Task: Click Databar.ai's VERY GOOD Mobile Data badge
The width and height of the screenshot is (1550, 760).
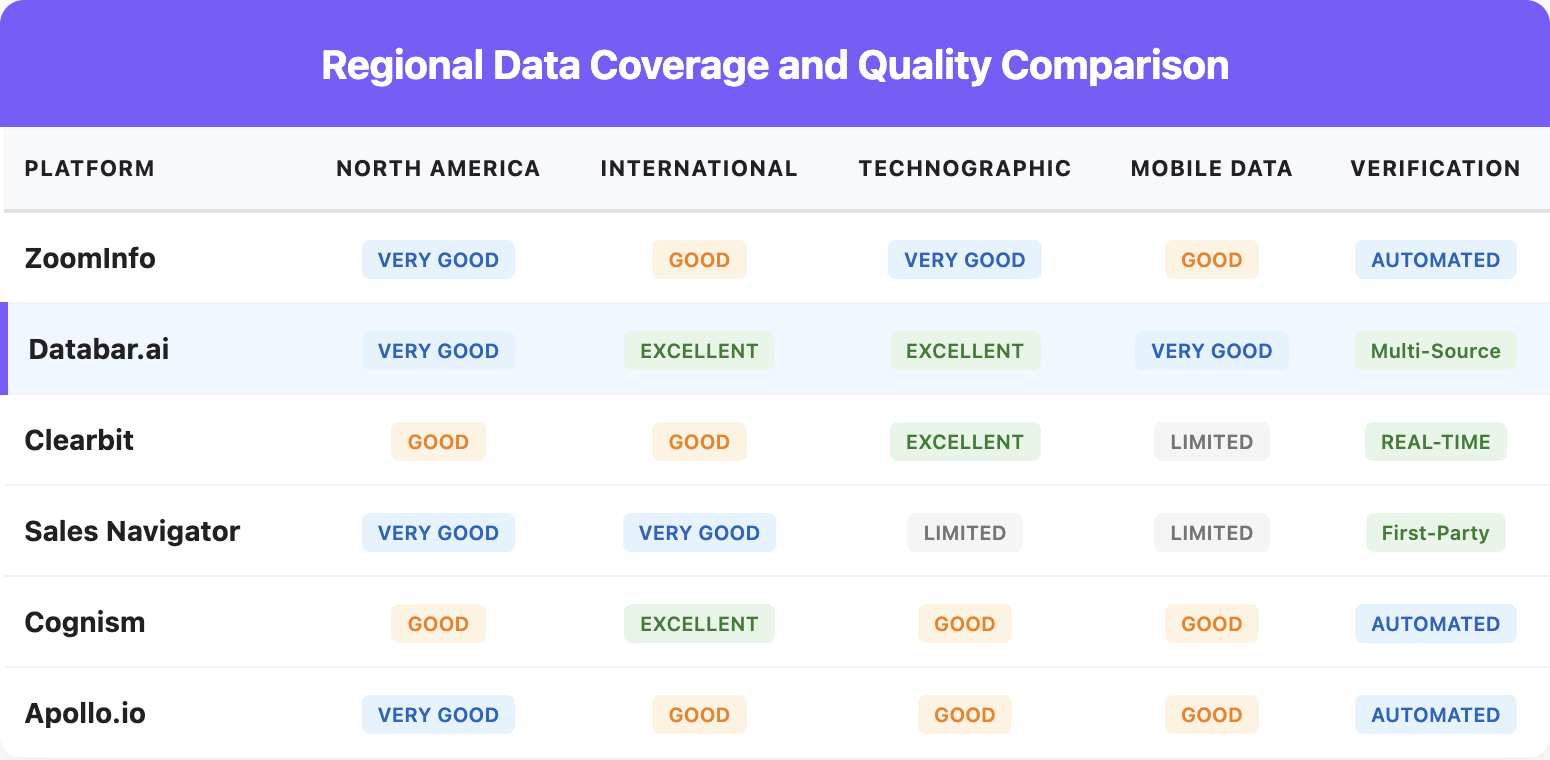Action: coord(1211,351)
